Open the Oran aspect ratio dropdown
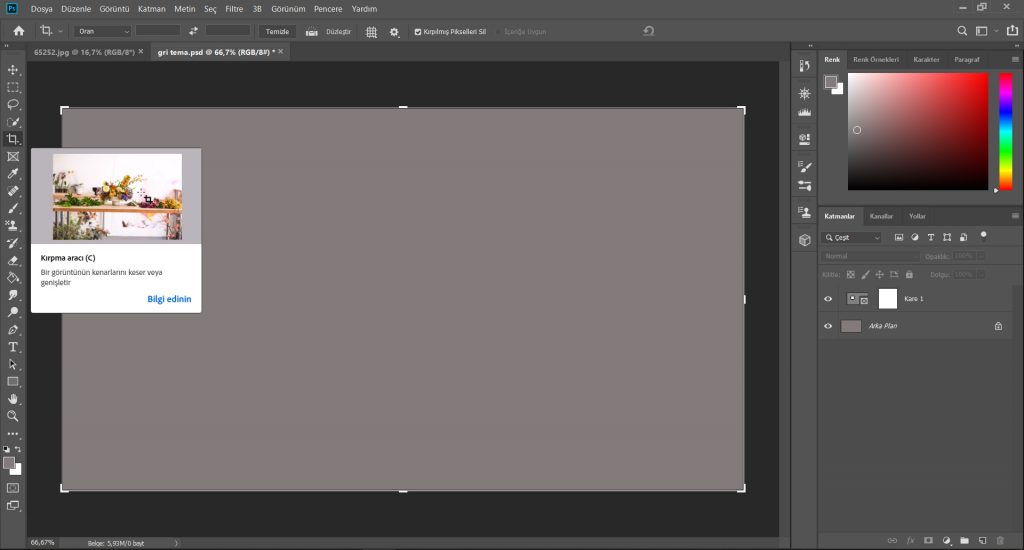The image size is (1024, 550). [x=102, y=31]
